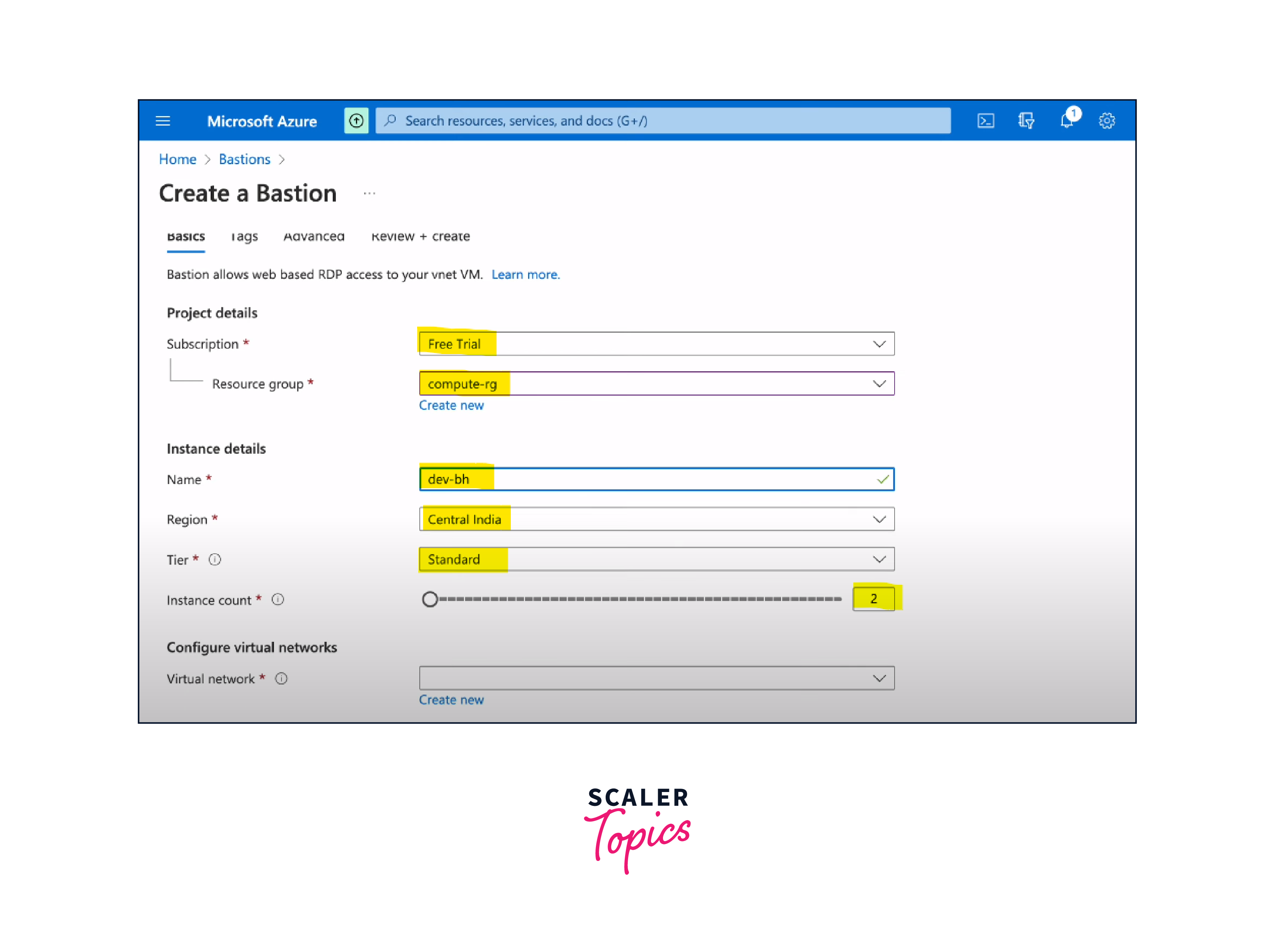Open the Directories and subscriptions filter icon
This screenshot has width=1275, height=952.
pos(1026,121)
